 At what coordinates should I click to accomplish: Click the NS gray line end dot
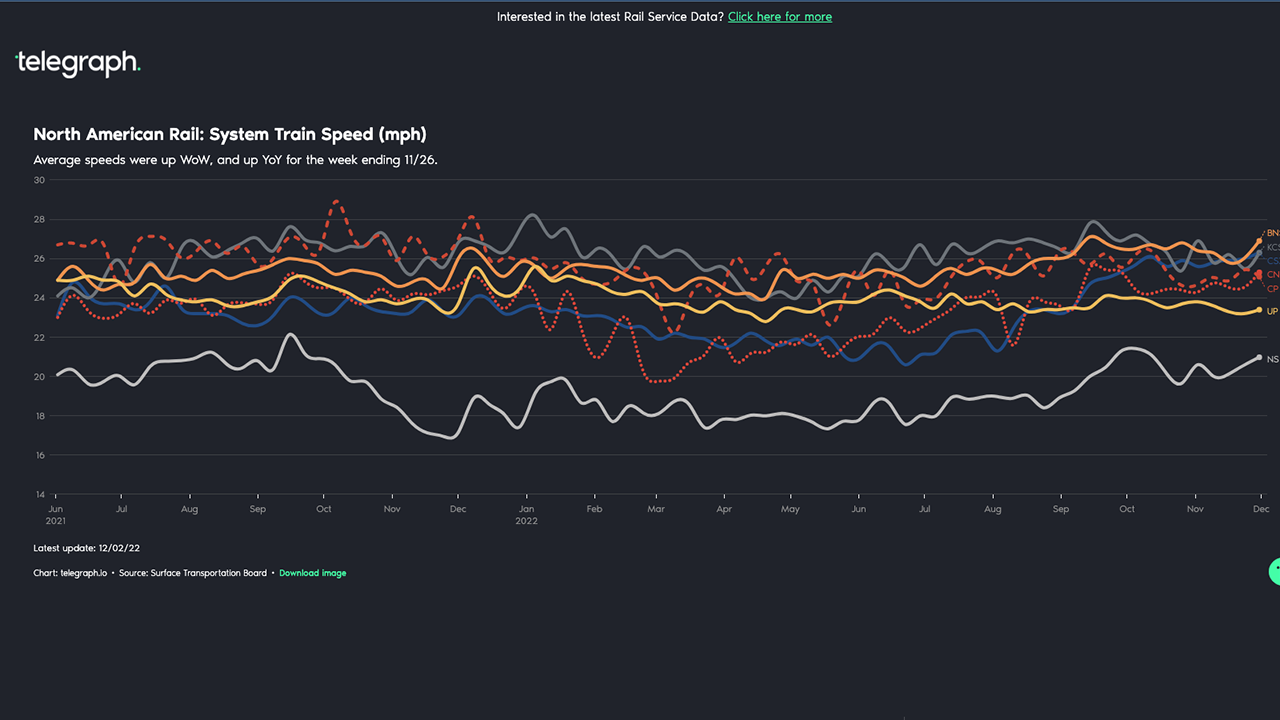(1259, 358)
